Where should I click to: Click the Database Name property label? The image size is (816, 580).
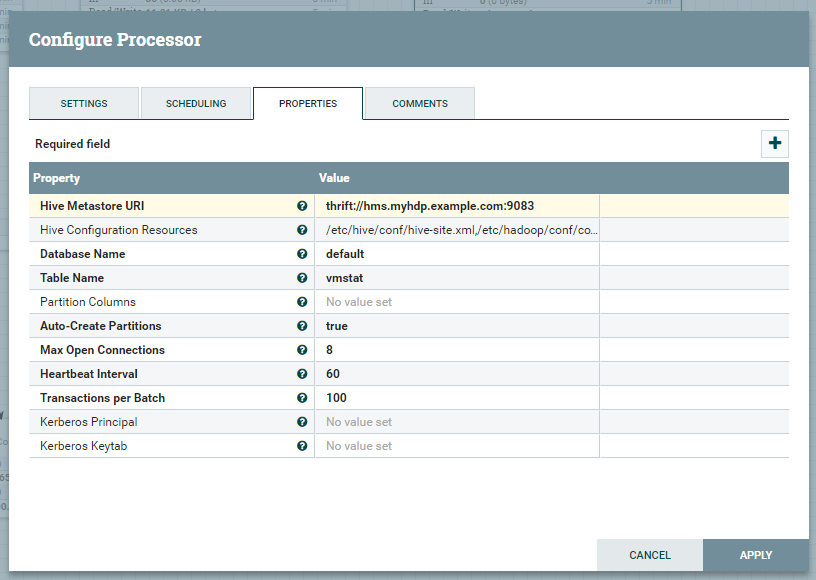click(x=83, y=254)
